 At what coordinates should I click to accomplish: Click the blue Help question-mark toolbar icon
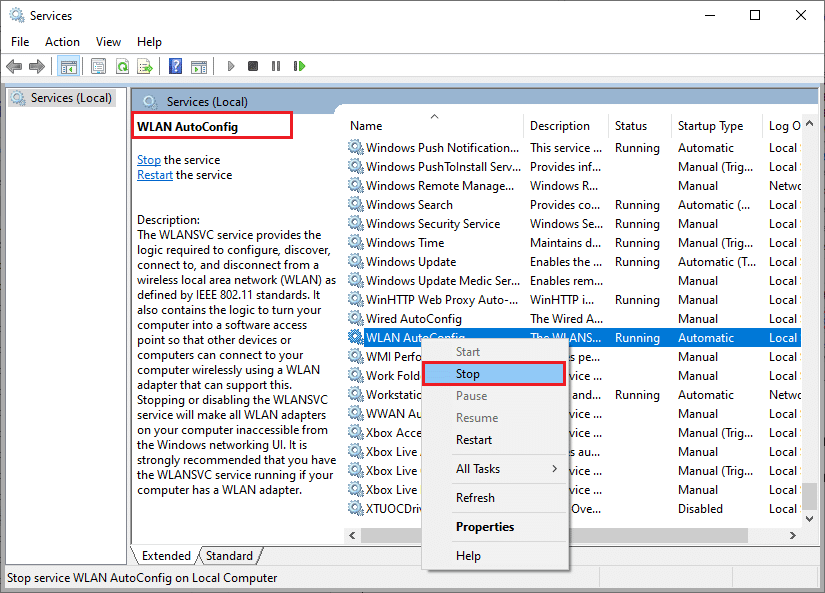coord(175,66)
